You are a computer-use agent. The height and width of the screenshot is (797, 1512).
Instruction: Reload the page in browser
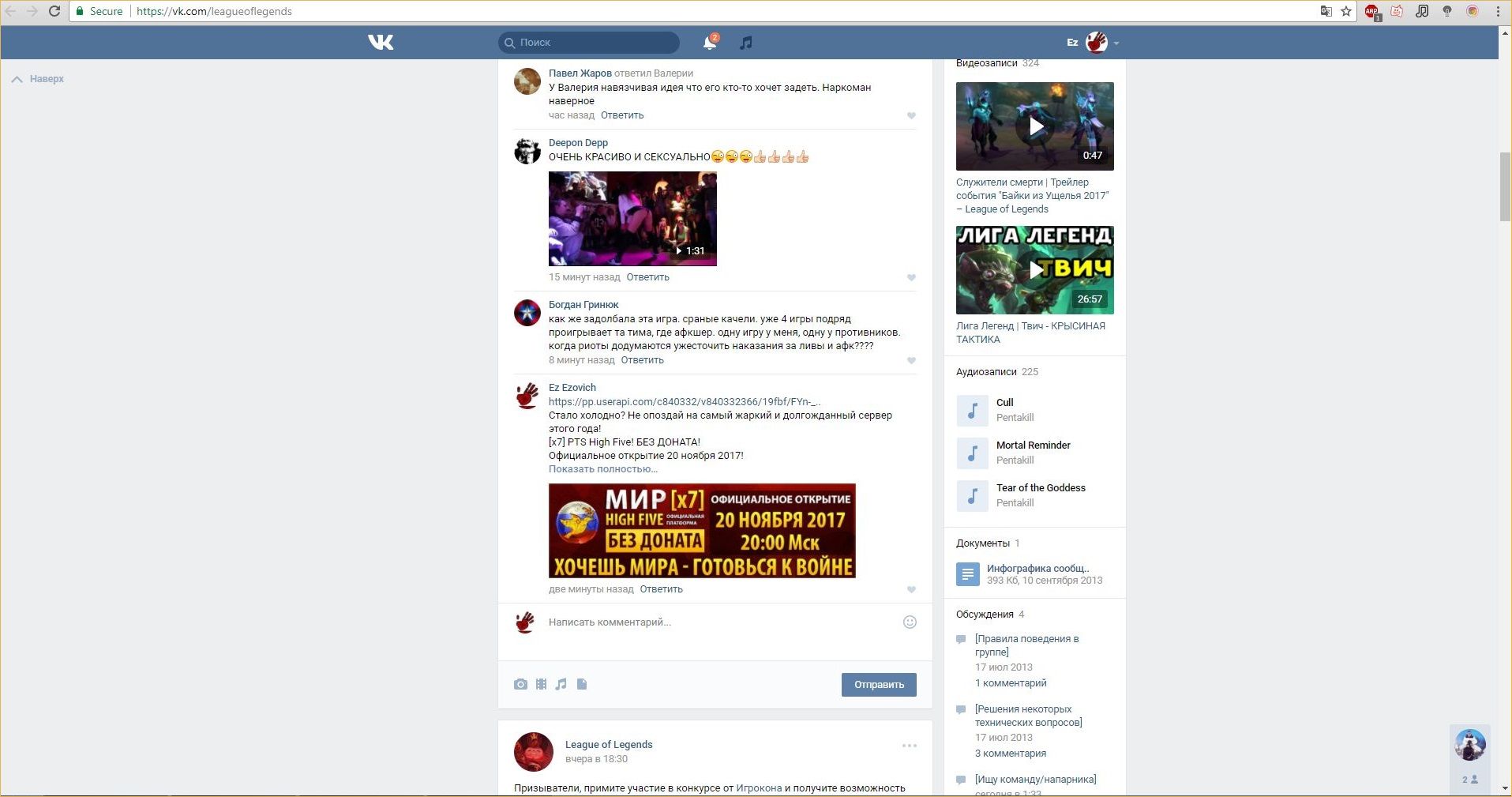pos(54,11)
